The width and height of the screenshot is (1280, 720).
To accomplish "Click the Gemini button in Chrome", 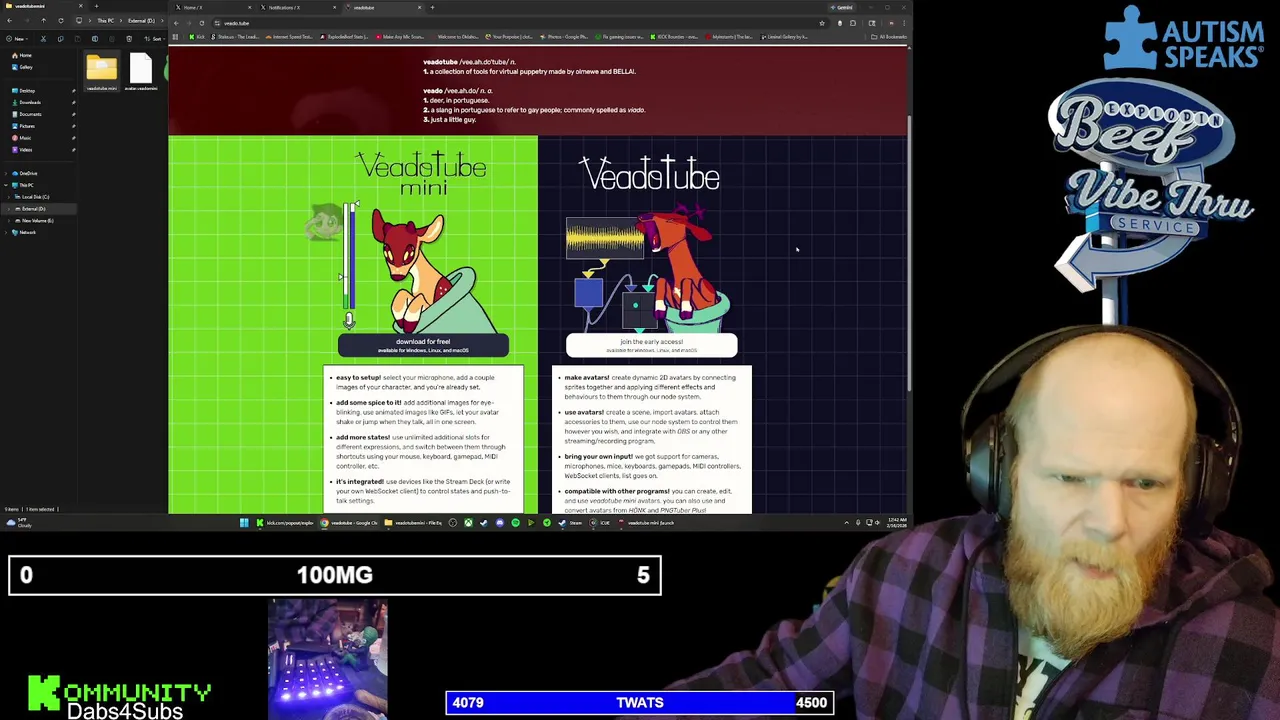I will tap(842, 7).
